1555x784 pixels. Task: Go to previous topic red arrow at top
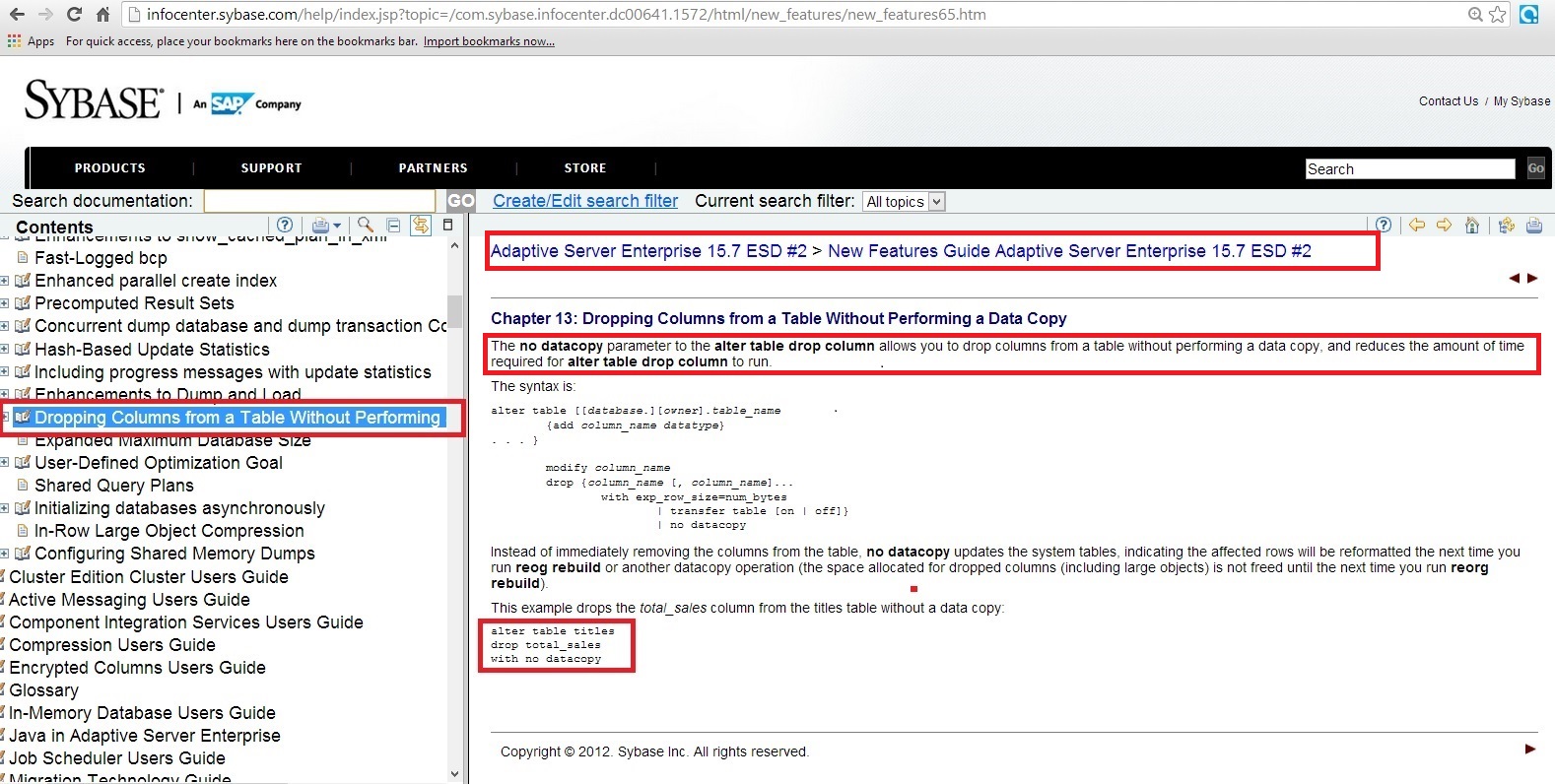[1515, 278]
